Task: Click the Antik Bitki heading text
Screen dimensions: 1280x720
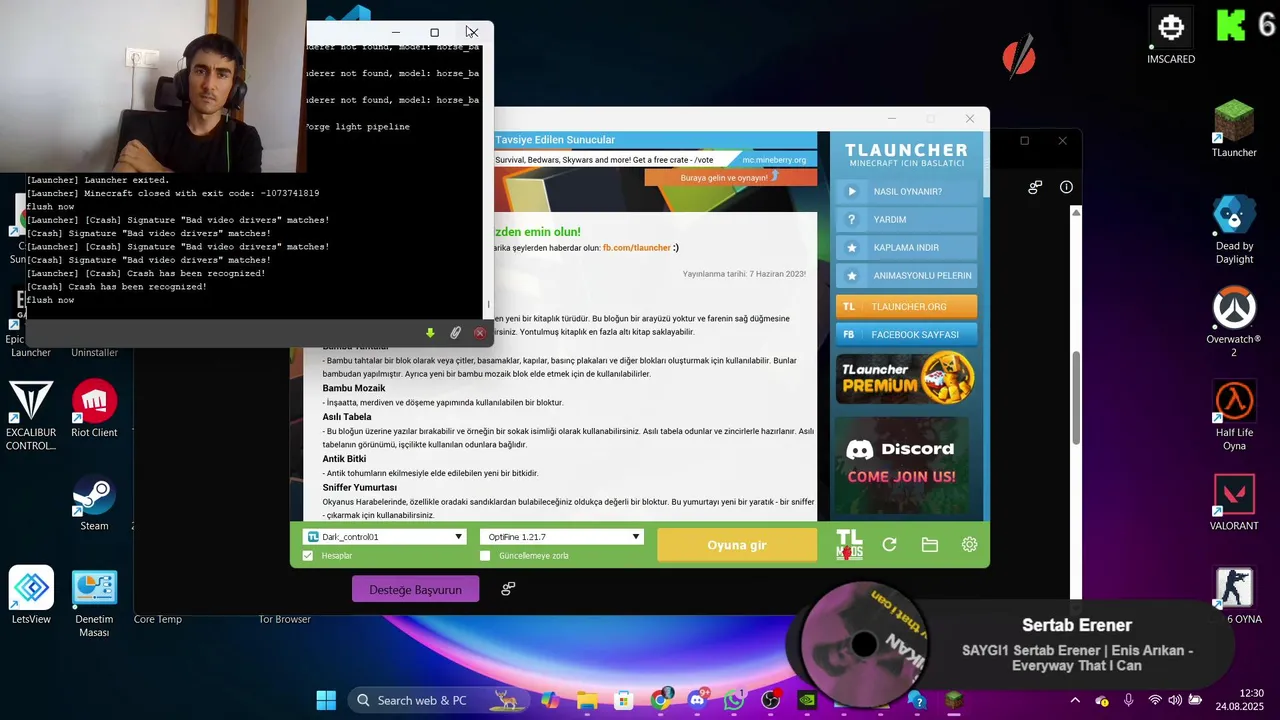Action: pyautogui.click(x=344, y=459)
